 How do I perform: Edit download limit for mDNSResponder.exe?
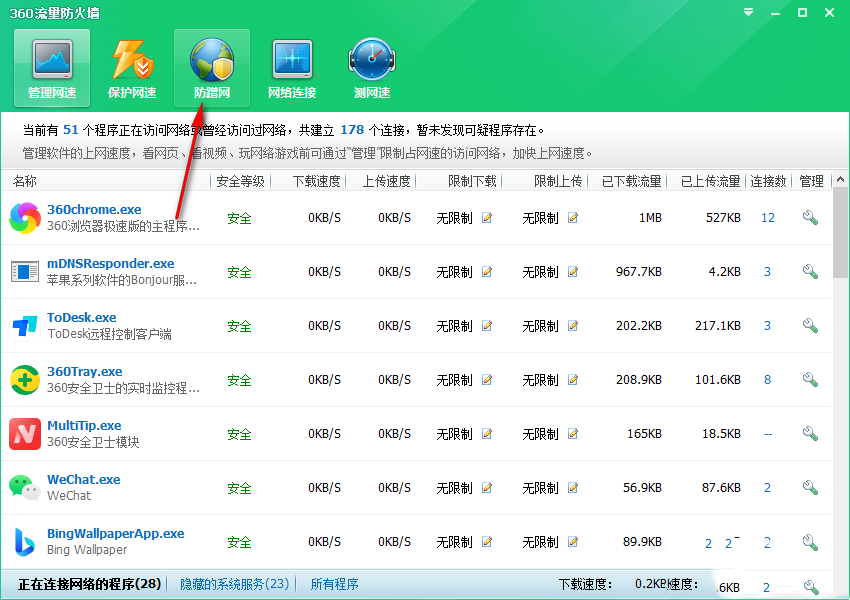coord(487,272)
